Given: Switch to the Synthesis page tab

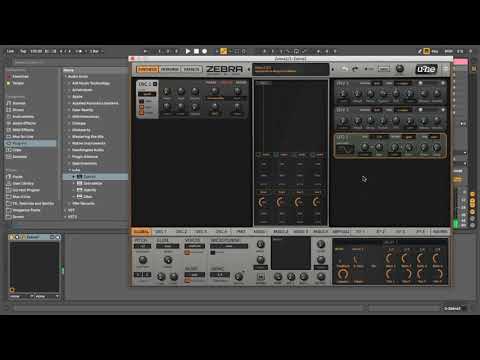Looking at the screenshot, I should (x=148, y=69).
